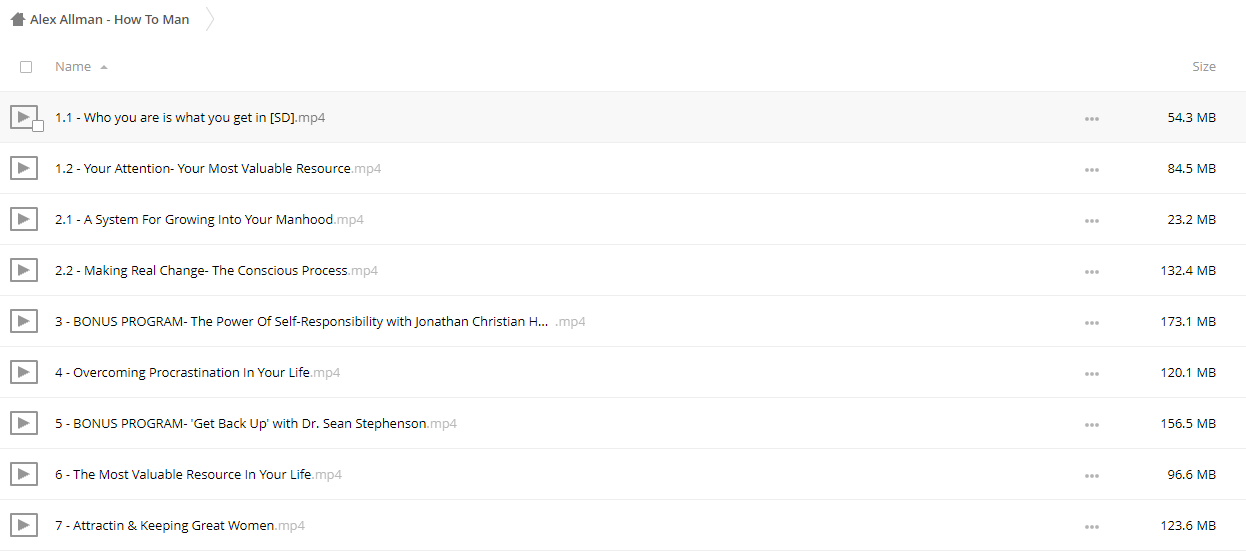Open 5 - BONUS PROGRAM Get Back Up file
The width and height of the screenshot is (1246, 553).
[256, 423]
